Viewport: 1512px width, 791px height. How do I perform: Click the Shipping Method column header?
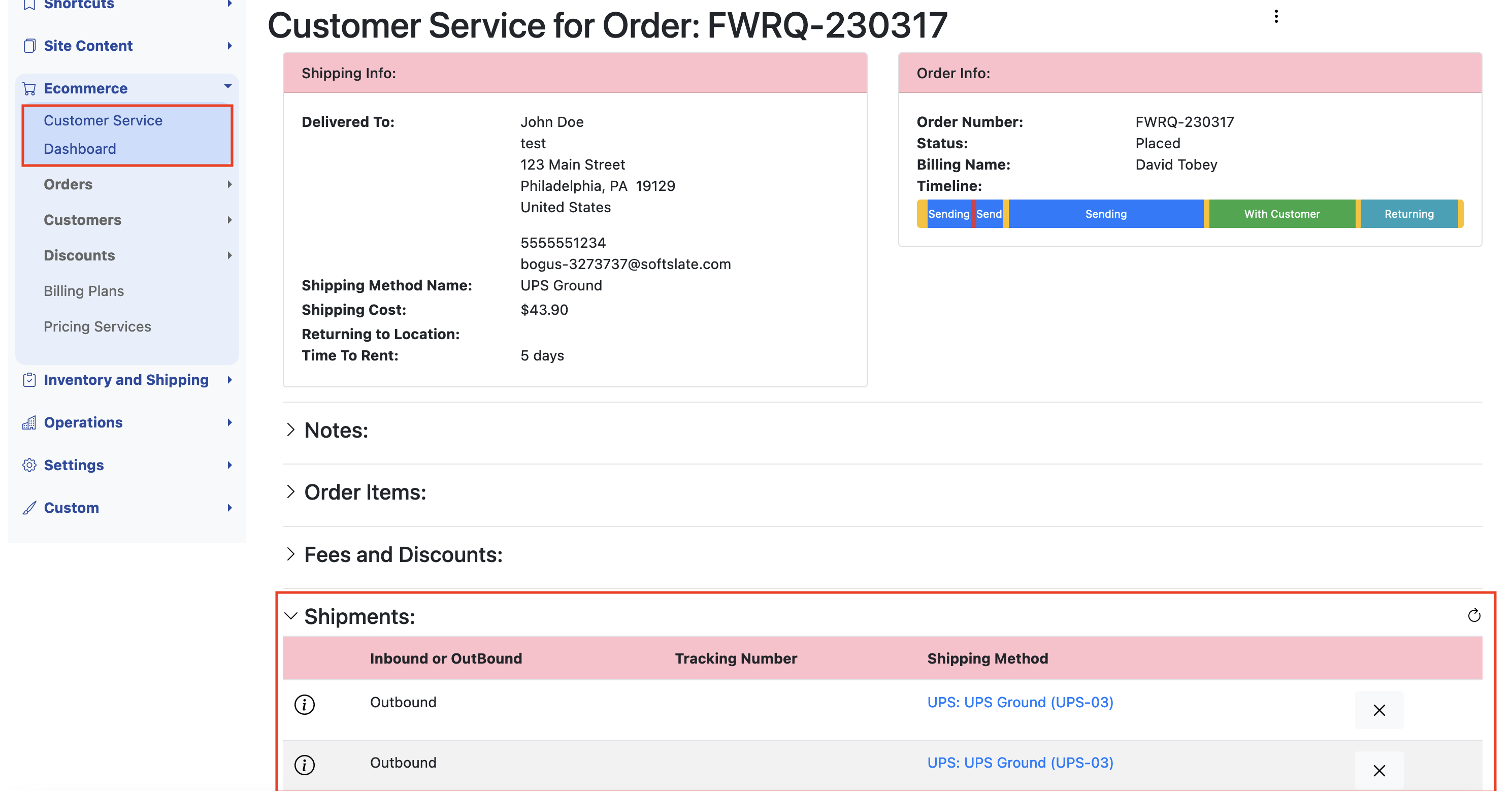tap(987, 658)
